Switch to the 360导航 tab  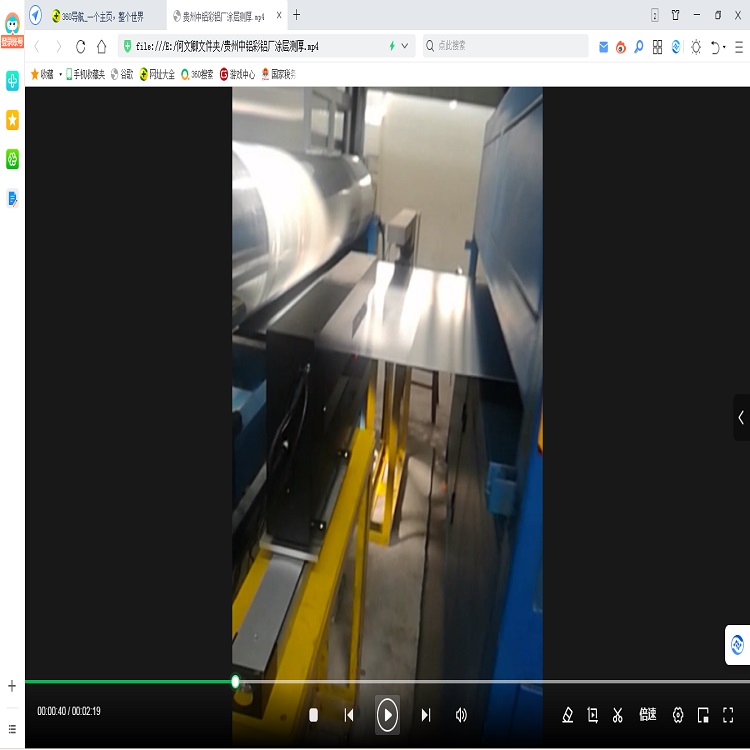(x=102, y=16)
